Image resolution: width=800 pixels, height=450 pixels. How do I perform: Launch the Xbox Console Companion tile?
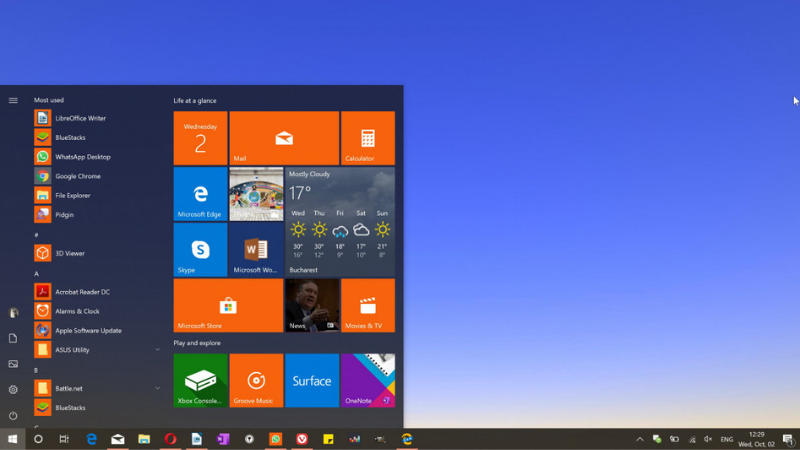(x=201, y=381)
